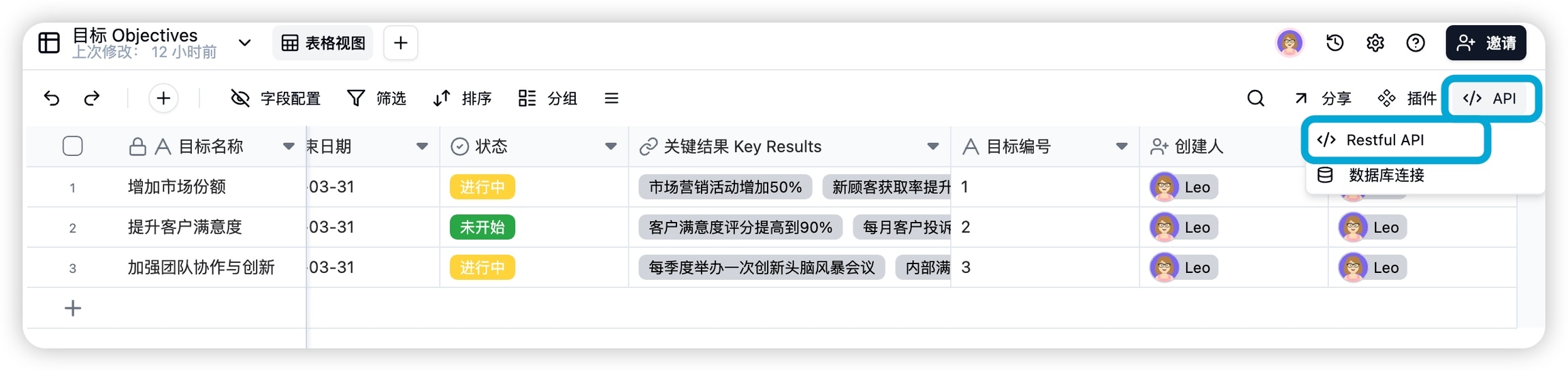Click the 进行中 status tag on row 1
Viewport: 1568px width, 371px height.
483,187
